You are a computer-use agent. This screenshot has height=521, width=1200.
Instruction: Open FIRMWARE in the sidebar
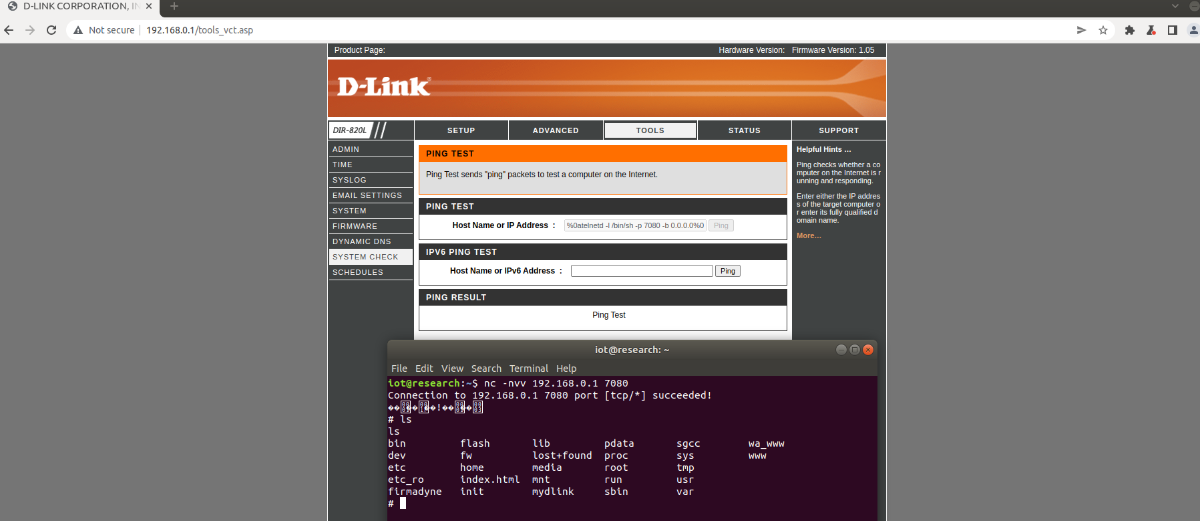tap(370, 226)
